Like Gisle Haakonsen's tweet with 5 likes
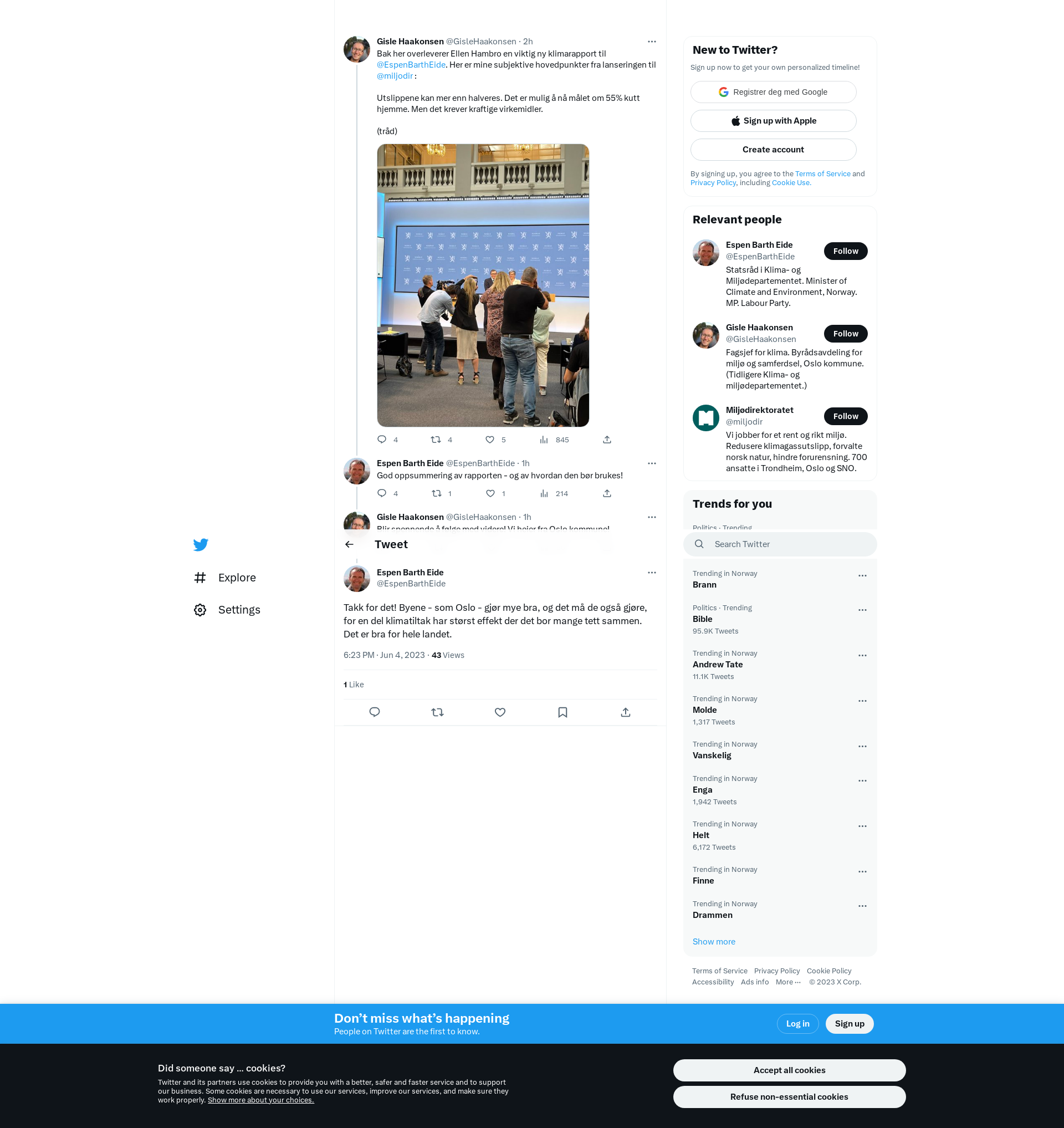 click(490, 440)
